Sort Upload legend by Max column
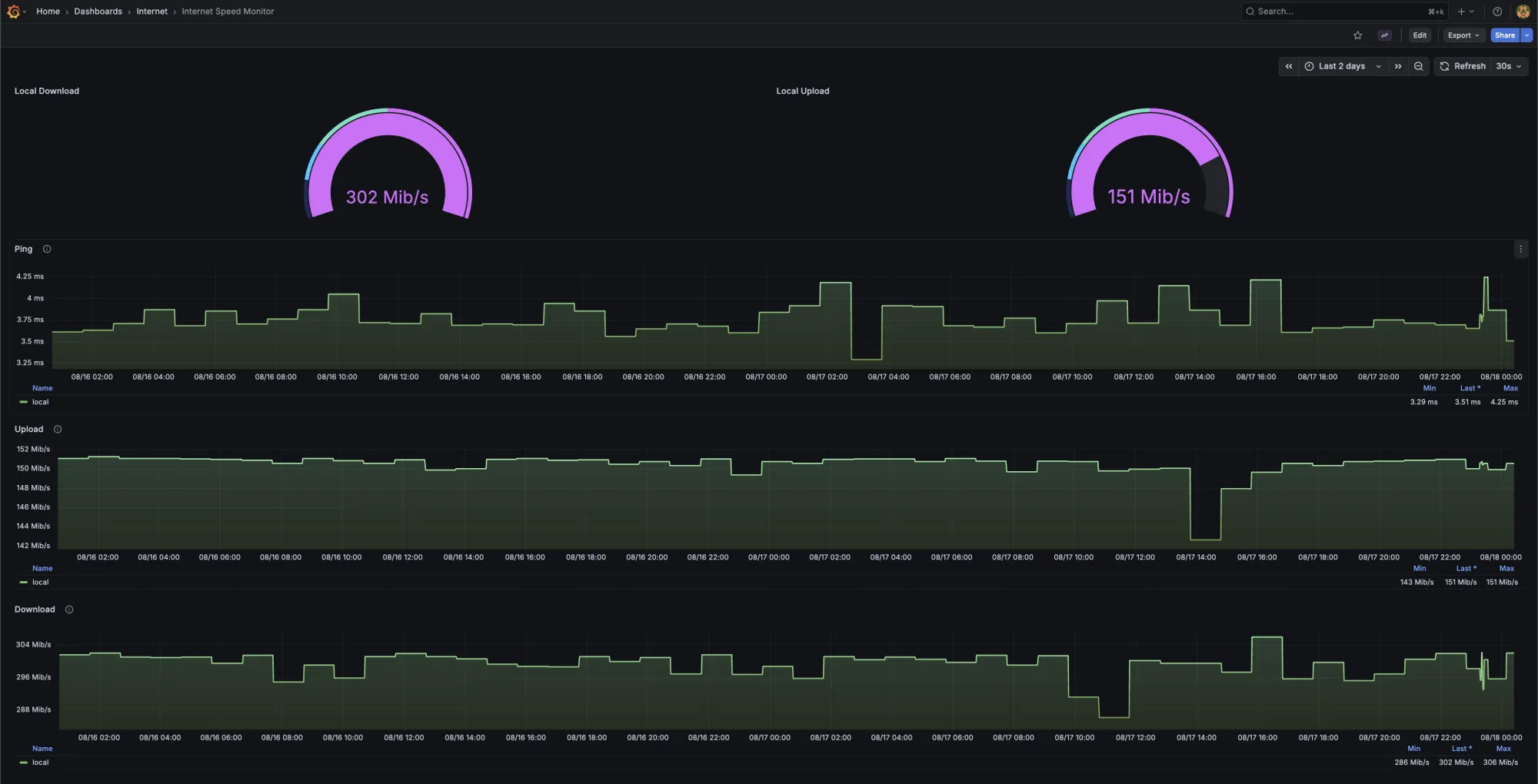 point(1506,569)
